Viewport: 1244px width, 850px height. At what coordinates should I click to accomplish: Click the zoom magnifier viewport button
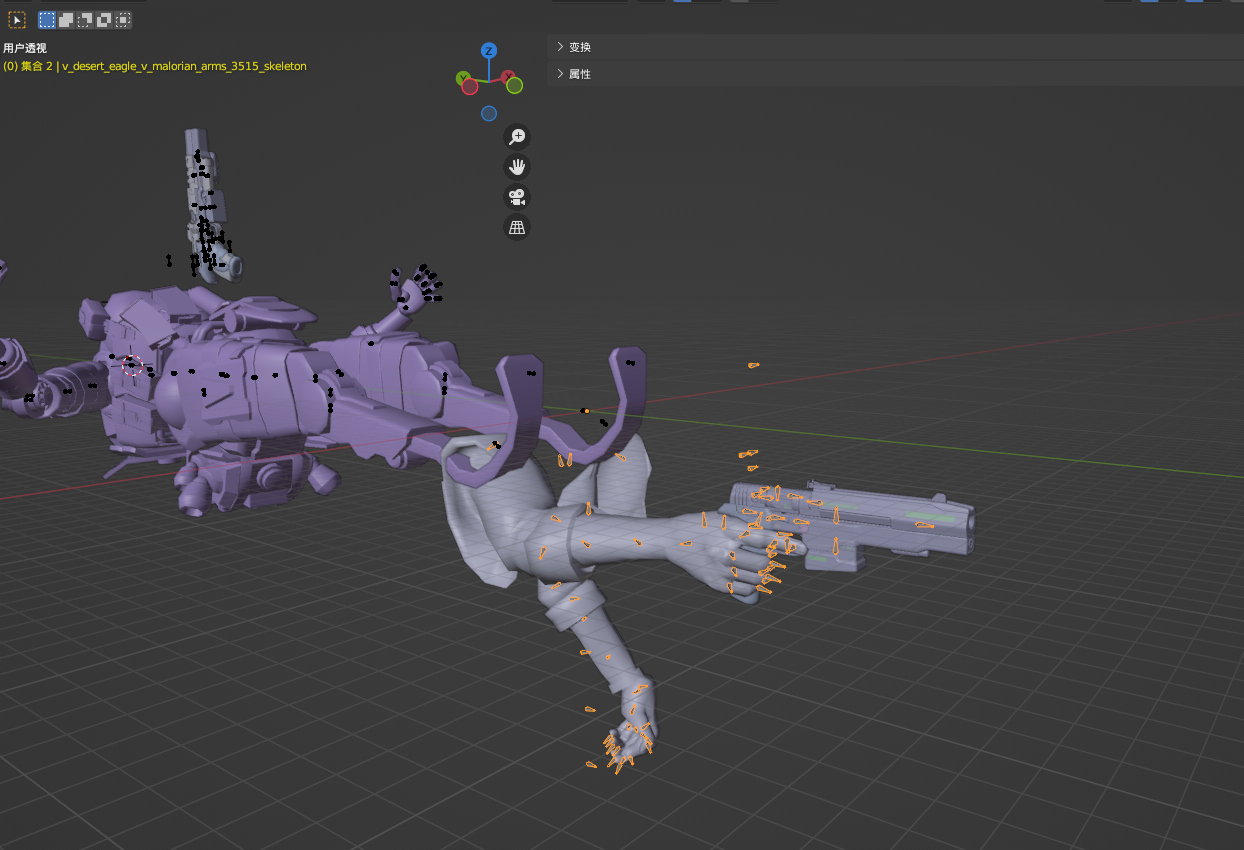coord(517,137)
